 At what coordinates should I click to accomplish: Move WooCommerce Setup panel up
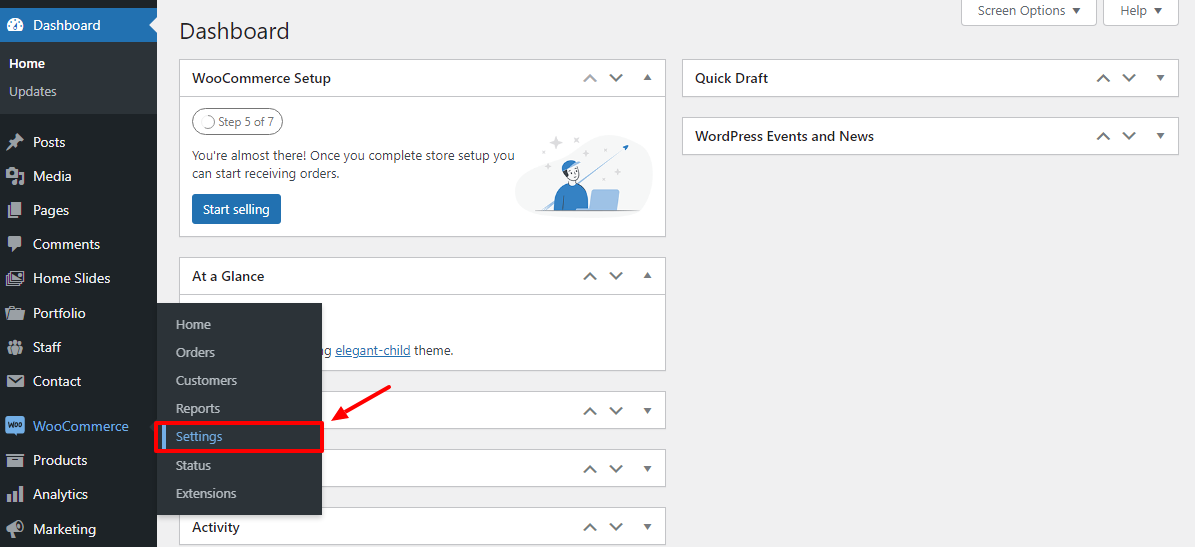589,78
